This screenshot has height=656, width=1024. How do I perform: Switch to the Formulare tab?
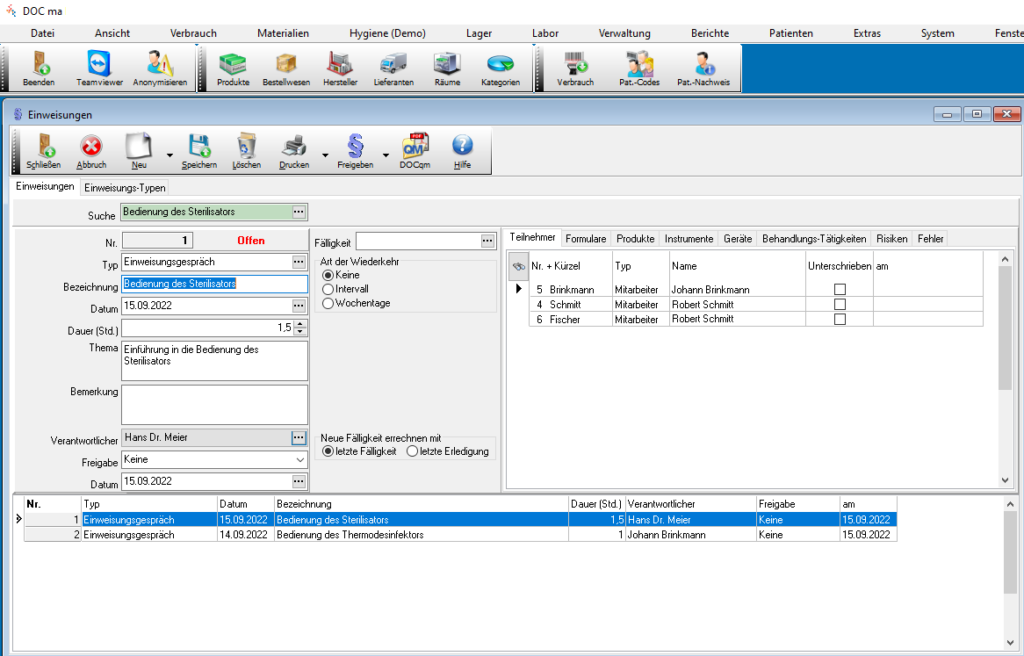(586, 239)
